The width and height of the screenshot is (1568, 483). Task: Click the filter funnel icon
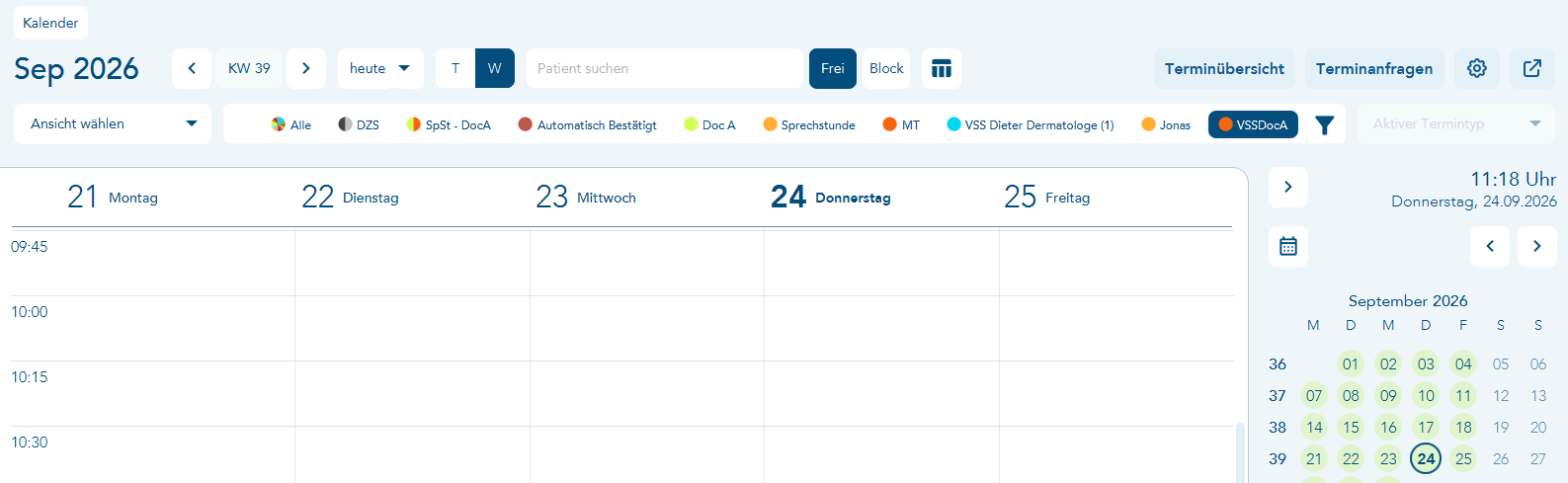pos(1325,124)
